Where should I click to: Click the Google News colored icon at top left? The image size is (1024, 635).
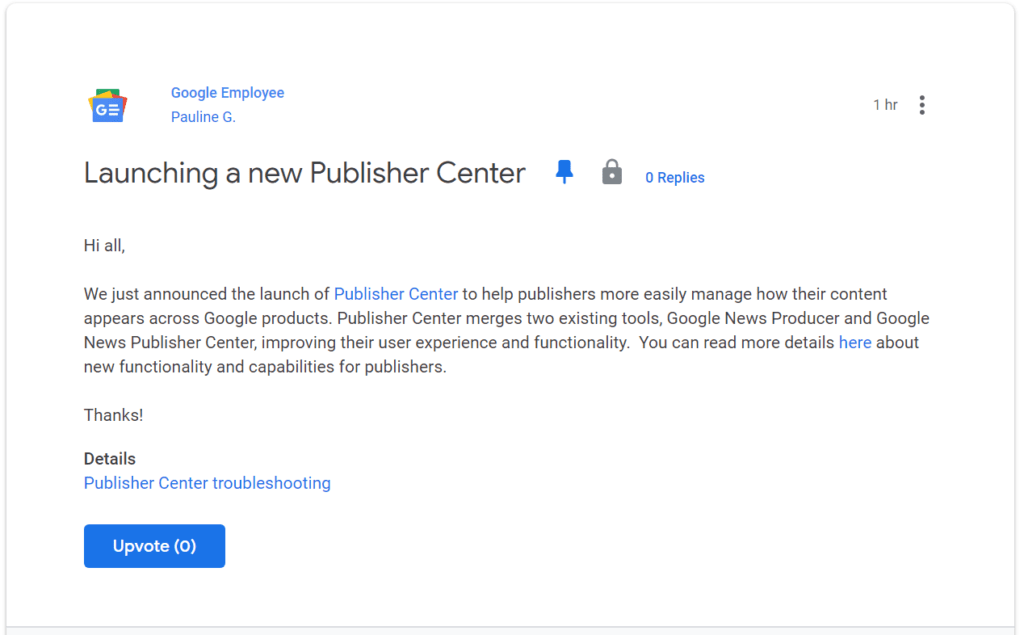(107, 104)
